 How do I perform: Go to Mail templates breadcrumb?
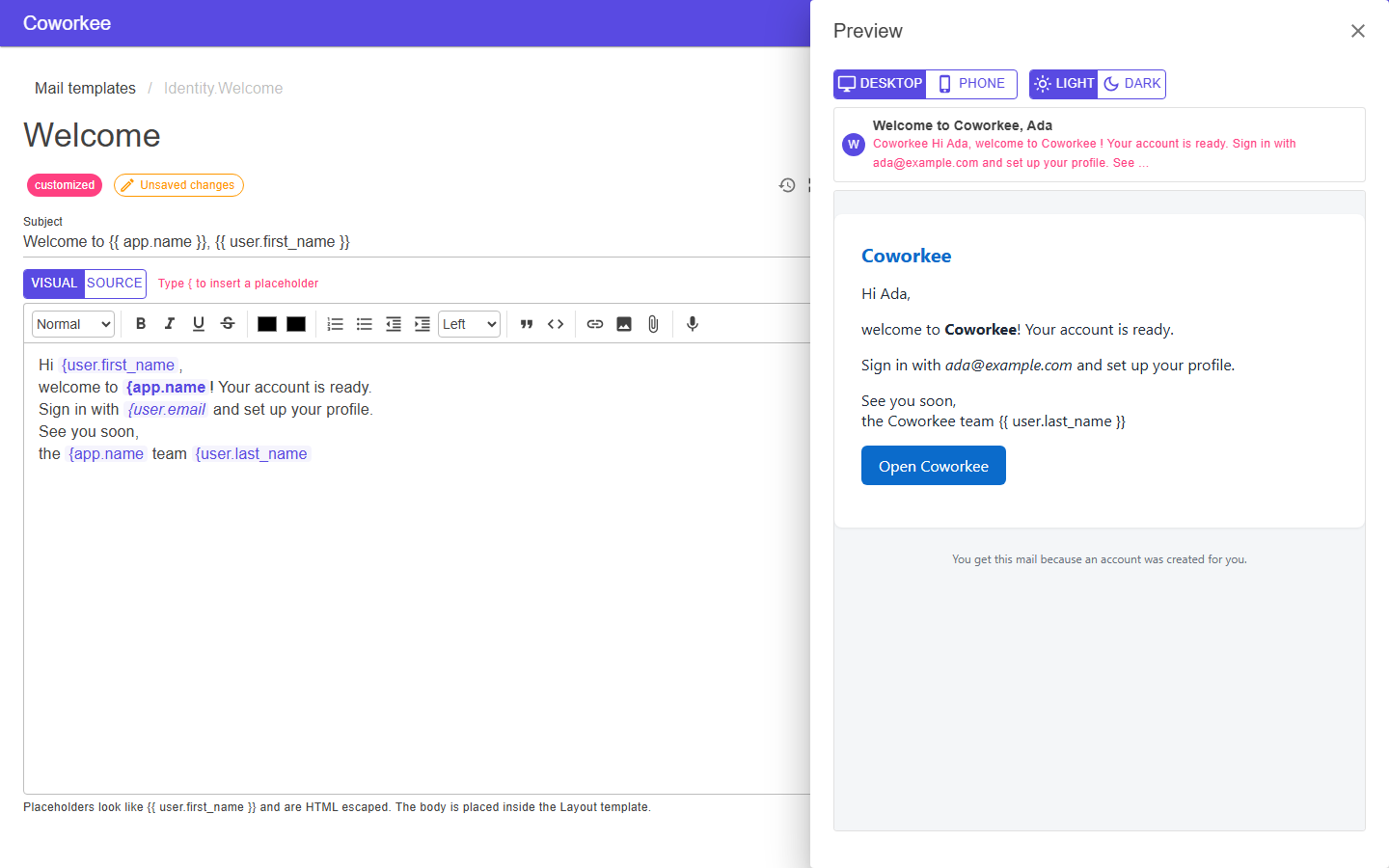tap(85, 88)
